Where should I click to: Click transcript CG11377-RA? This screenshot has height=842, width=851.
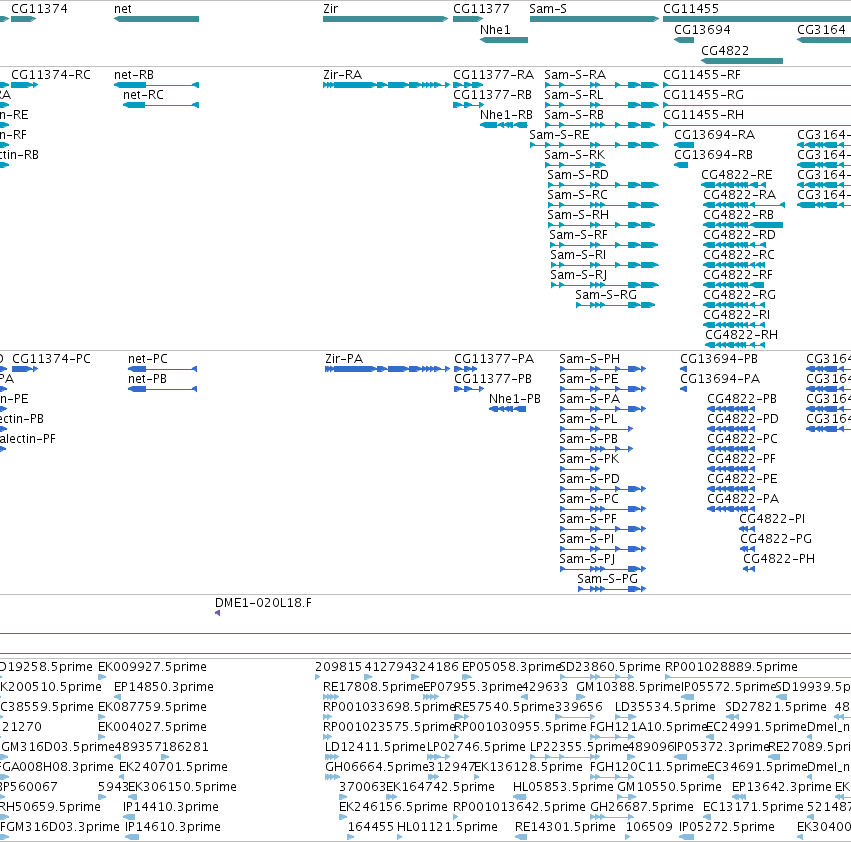(468, 85)
